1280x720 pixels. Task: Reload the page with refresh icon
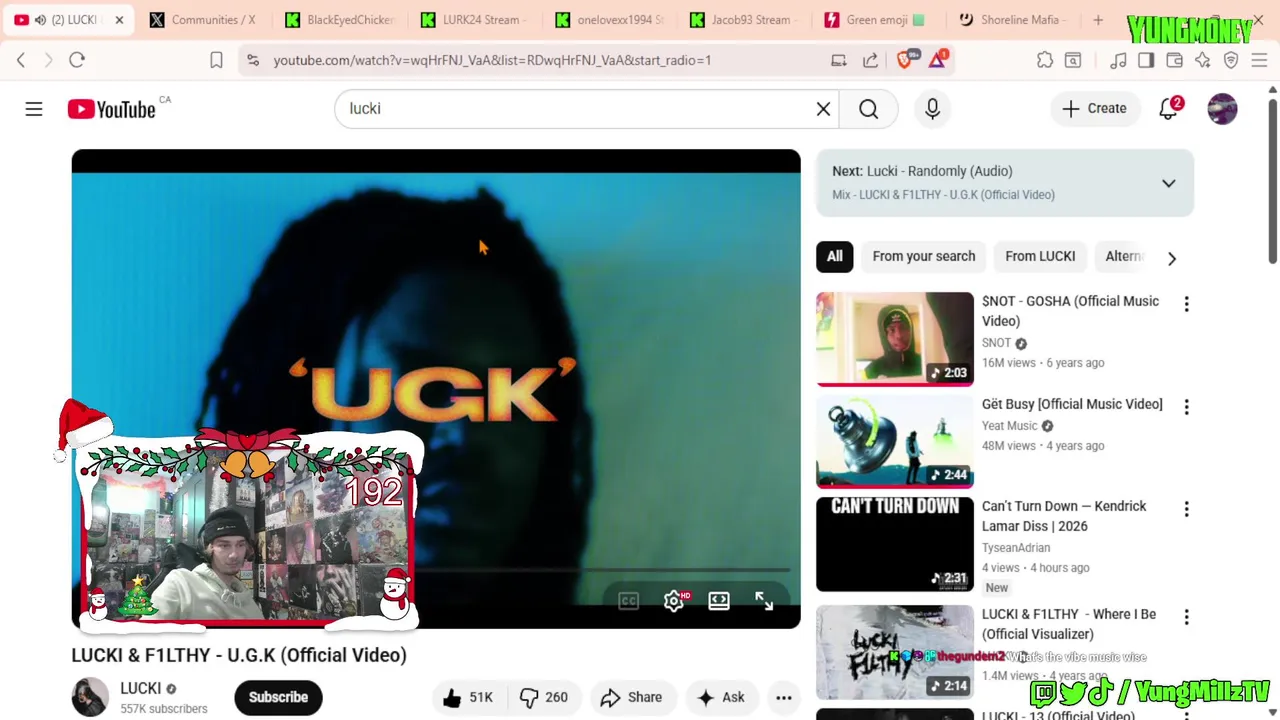click(x=77, y=60)
